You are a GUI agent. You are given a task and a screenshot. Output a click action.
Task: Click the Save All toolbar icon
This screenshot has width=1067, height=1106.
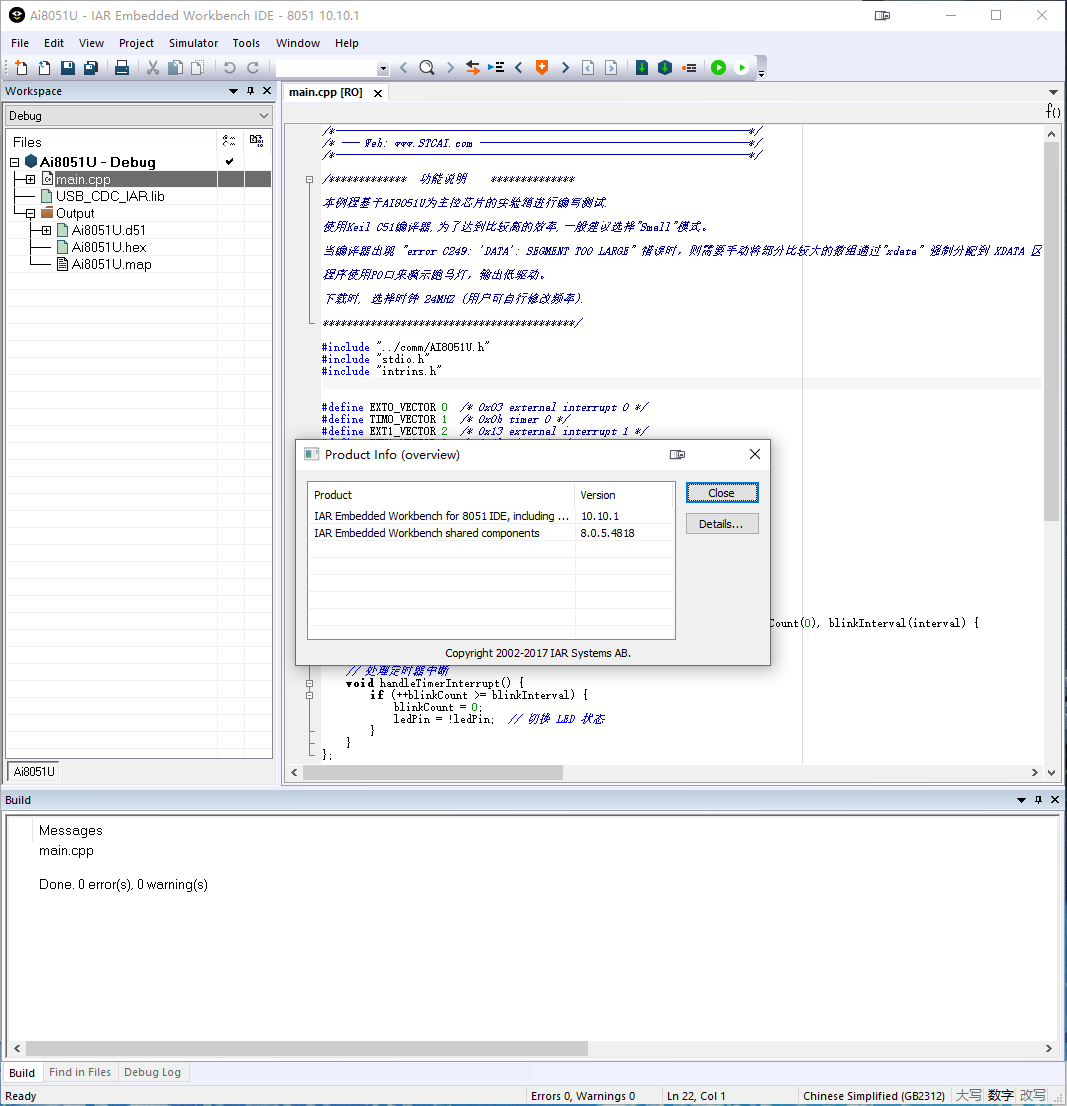click(x=91, y=68)
